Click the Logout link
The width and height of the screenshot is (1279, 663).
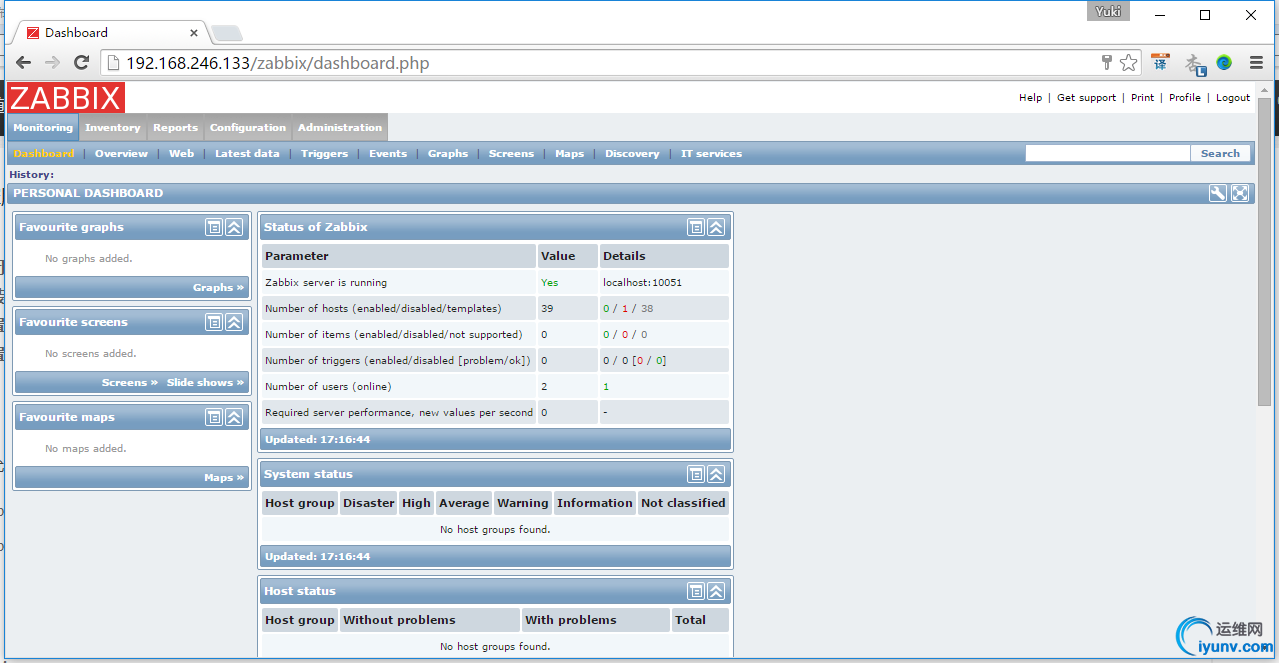click(x=1233, y=97)
